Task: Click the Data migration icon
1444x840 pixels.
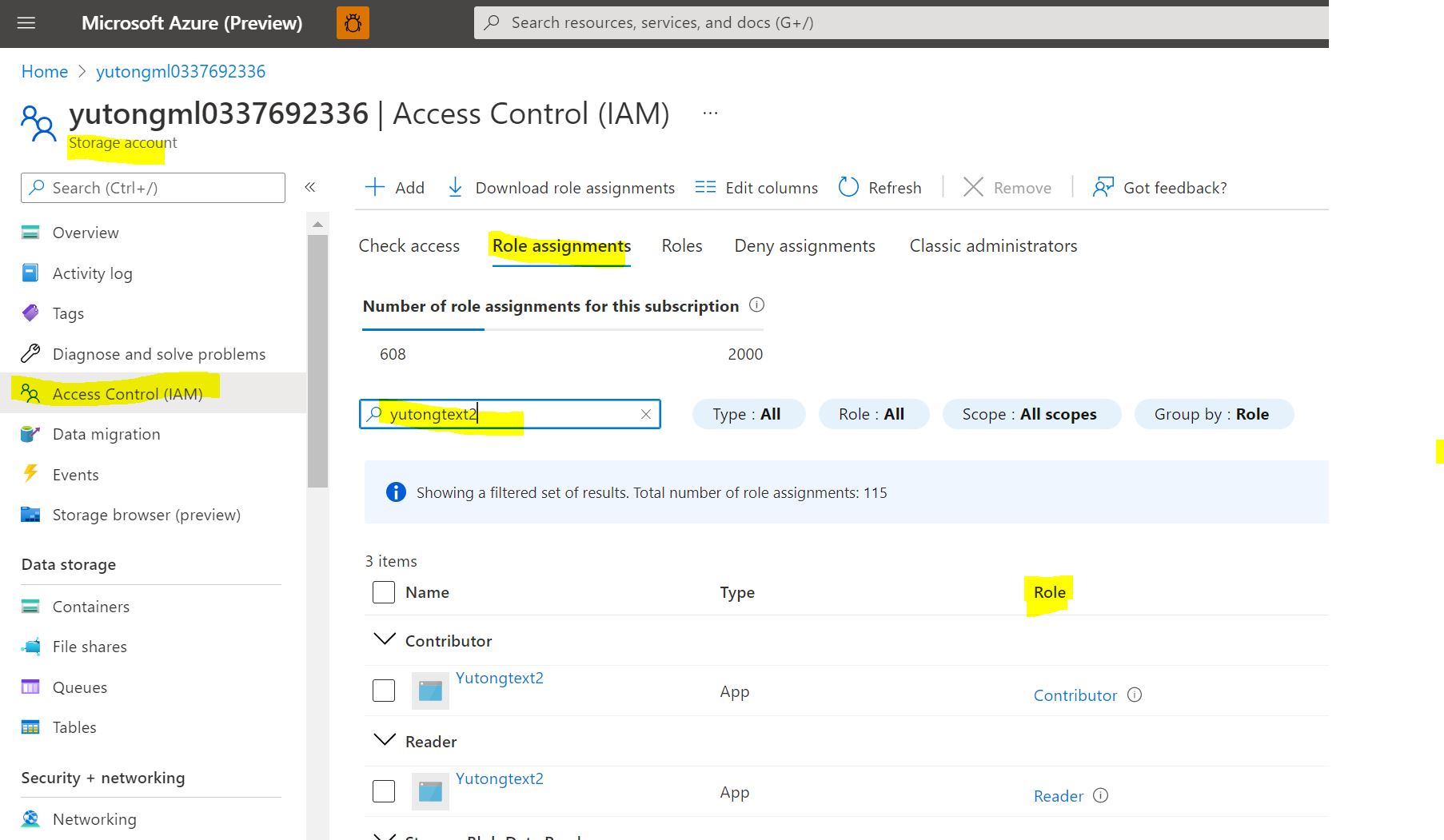Action: pyautogui.click(x=30, y=434)
